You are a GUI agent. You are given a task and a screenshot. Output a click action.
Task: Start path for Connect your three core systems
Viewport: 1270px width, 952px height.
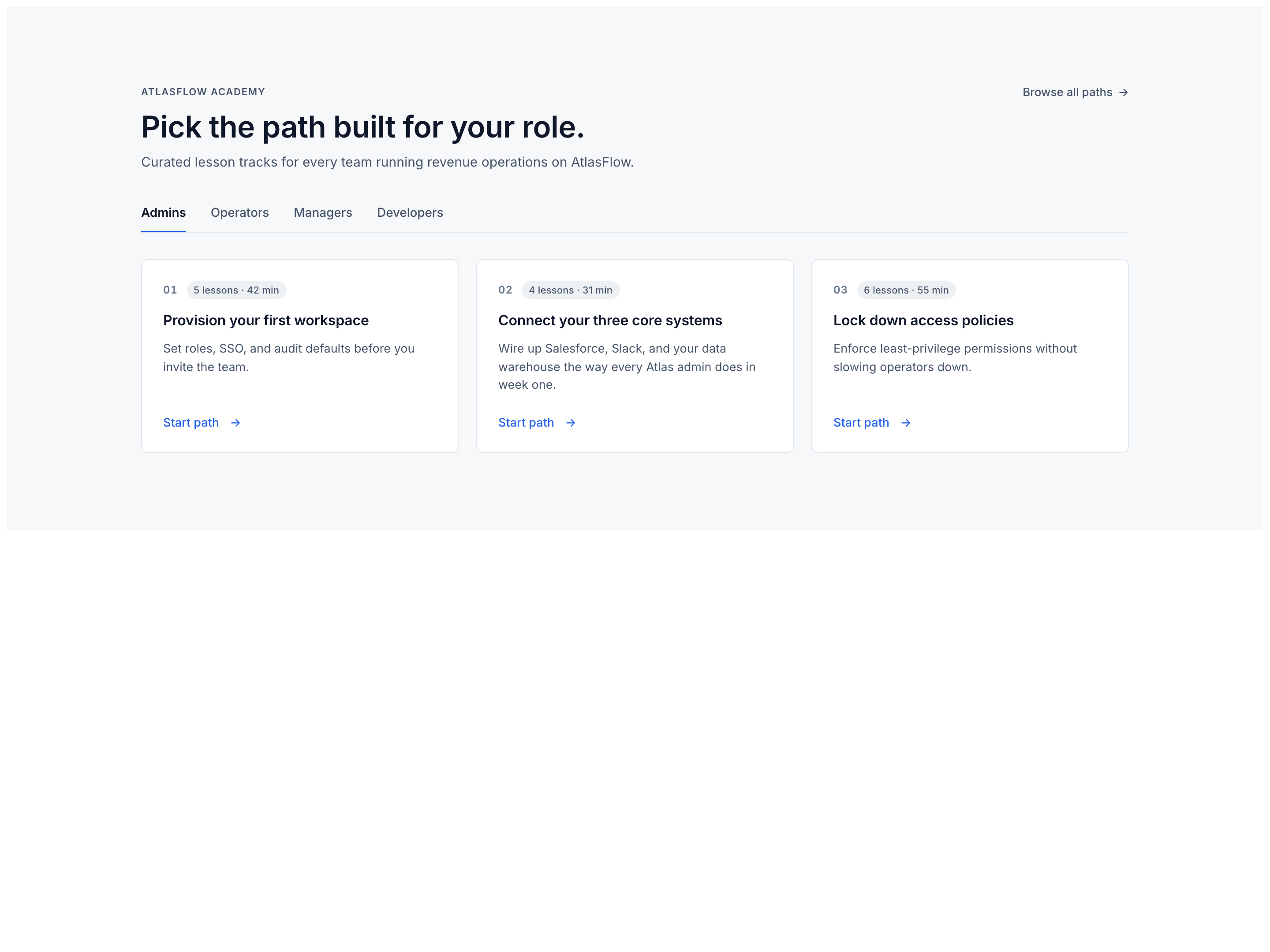[537, 423]
